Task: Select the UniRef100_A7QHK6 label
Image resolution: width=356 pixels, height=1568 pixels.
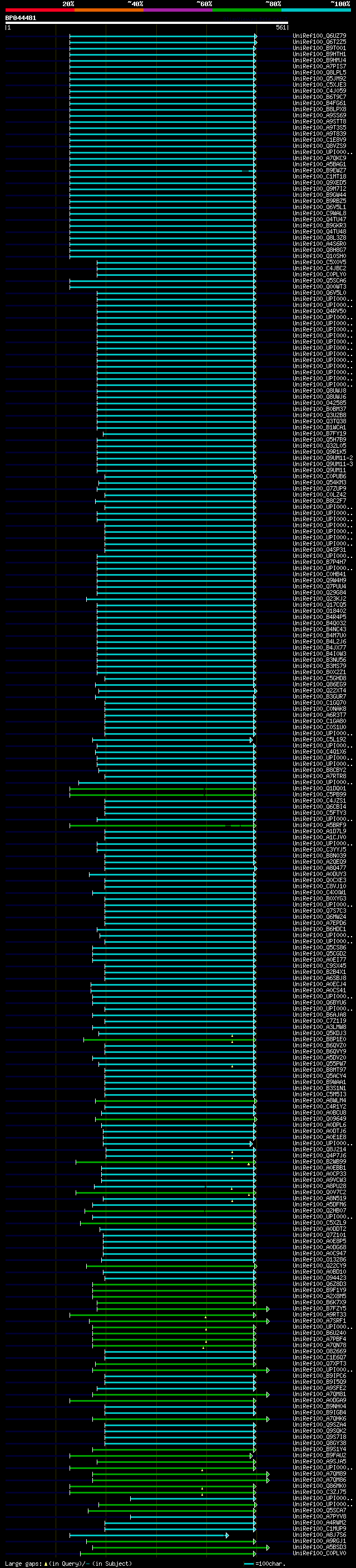Action: [x=319, y=1418]
